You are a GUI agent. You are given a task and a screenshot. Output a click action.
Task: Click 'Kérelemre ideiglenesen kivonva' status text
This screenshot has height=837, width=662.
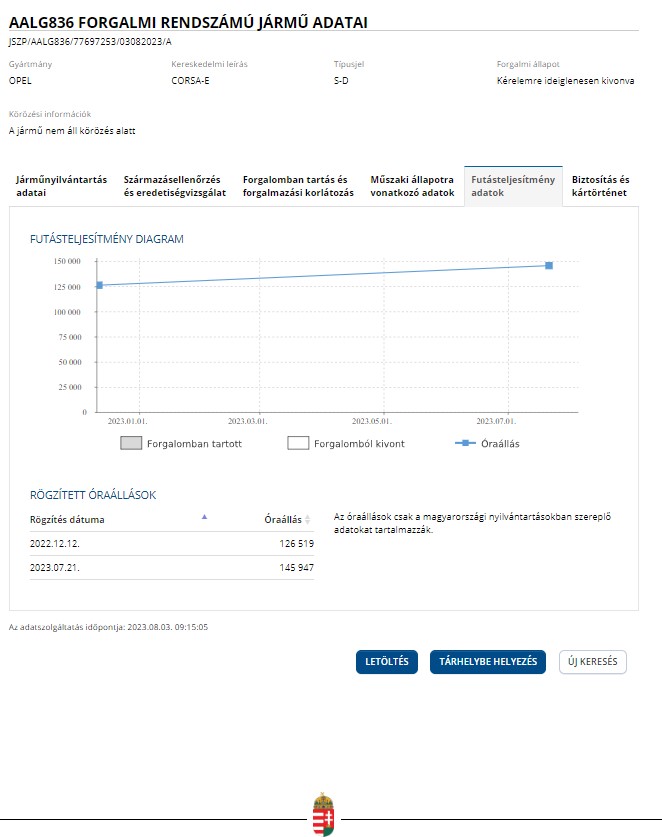(565, 81)
